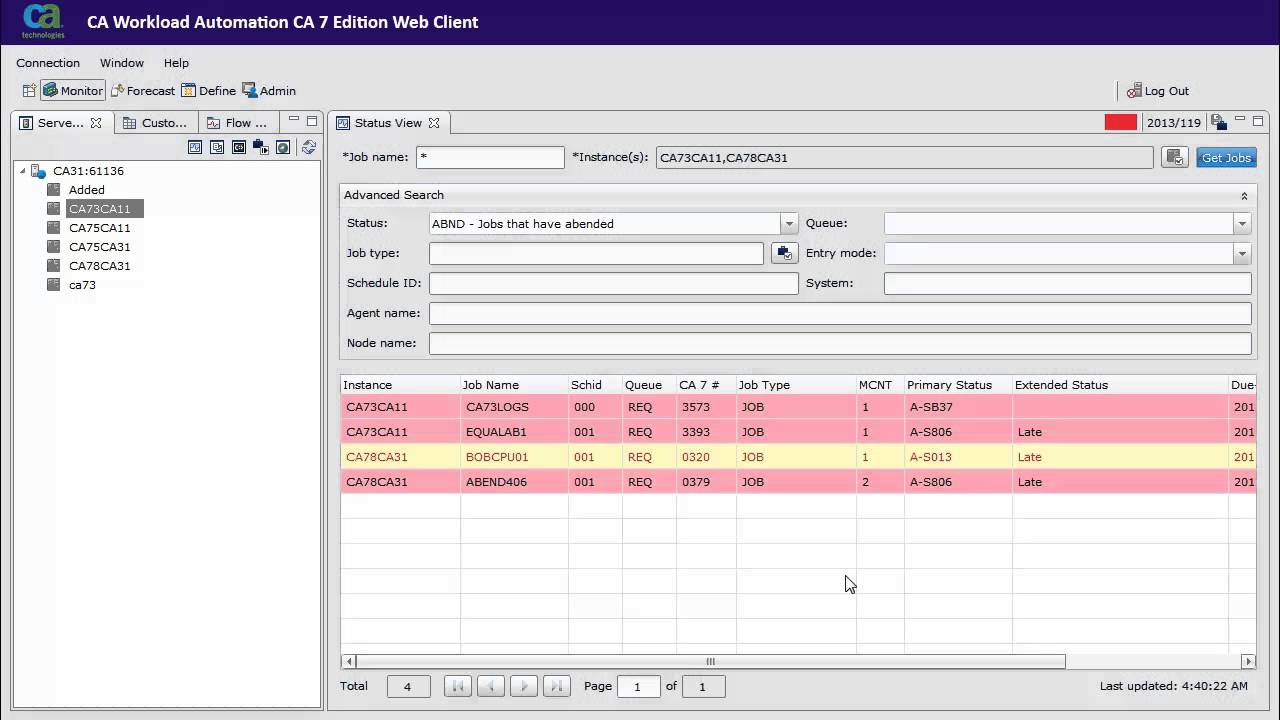
Task: Switch to the Custom views tab
Action: pos(155,123)
